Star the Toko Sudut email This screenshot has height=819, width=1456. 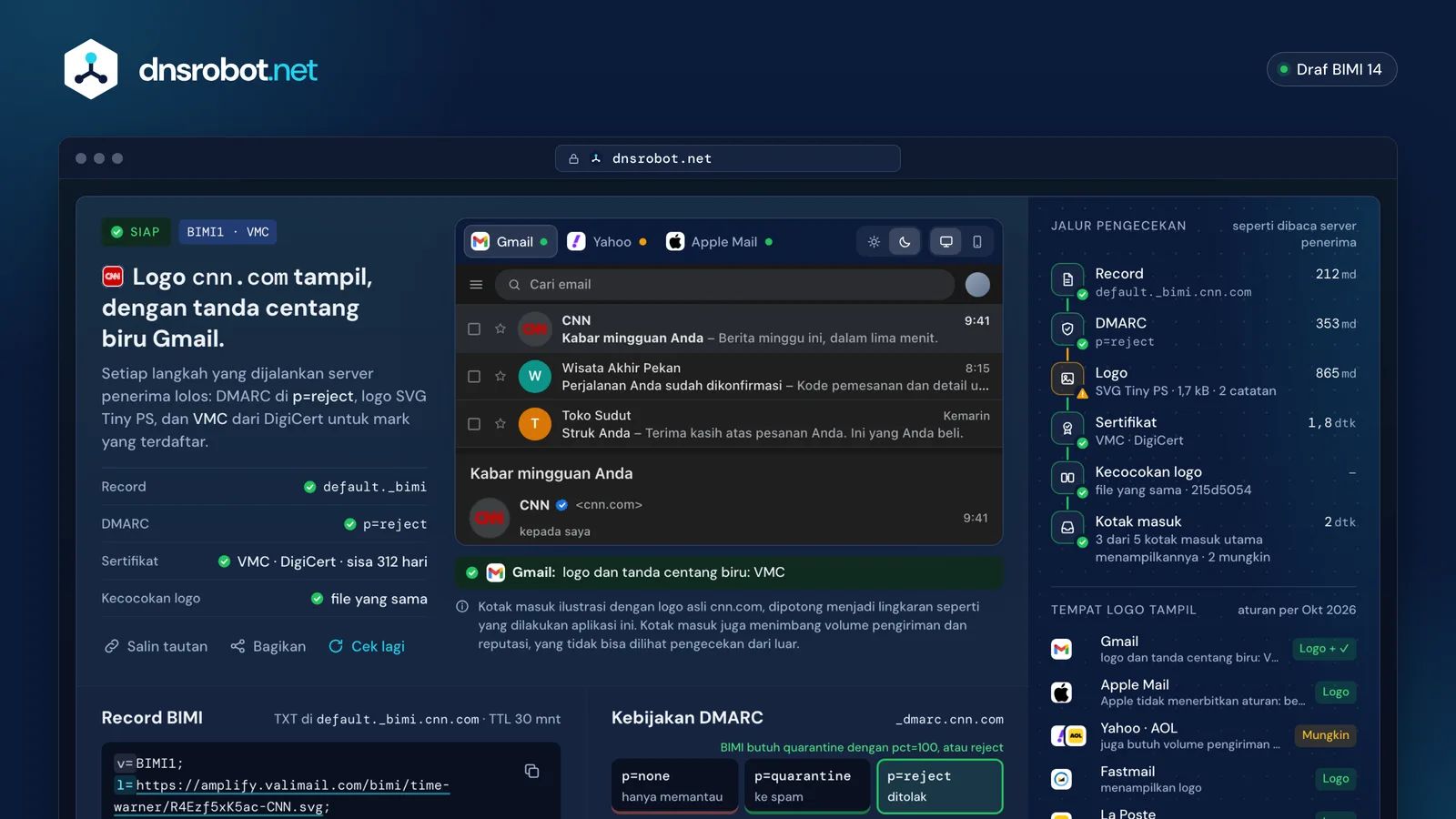[x=500, y=424]
